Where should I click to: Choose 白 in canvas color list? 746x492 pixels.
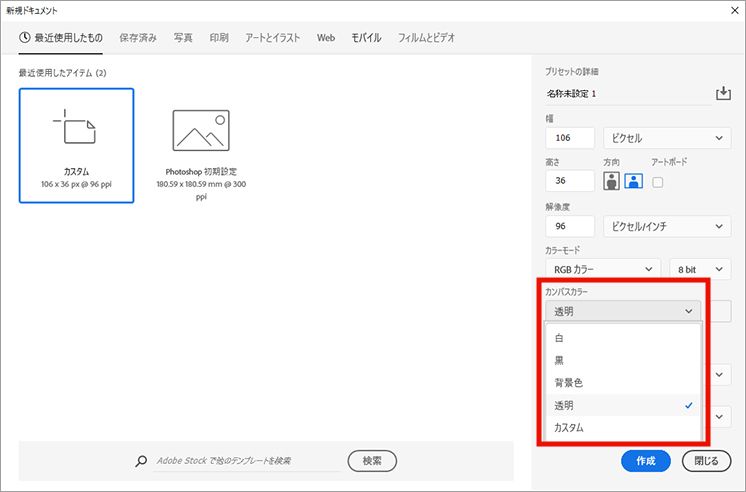[x=623, y=338]
